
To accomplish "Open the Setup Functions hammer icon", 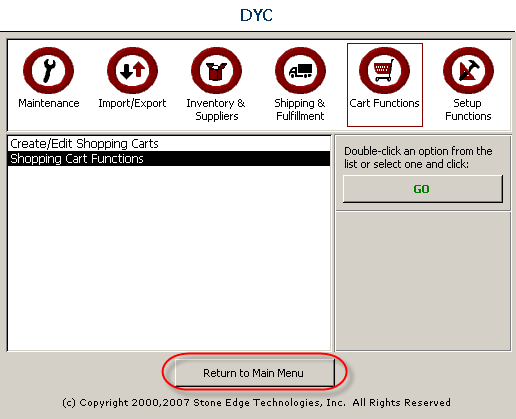I will click(468, 71).
